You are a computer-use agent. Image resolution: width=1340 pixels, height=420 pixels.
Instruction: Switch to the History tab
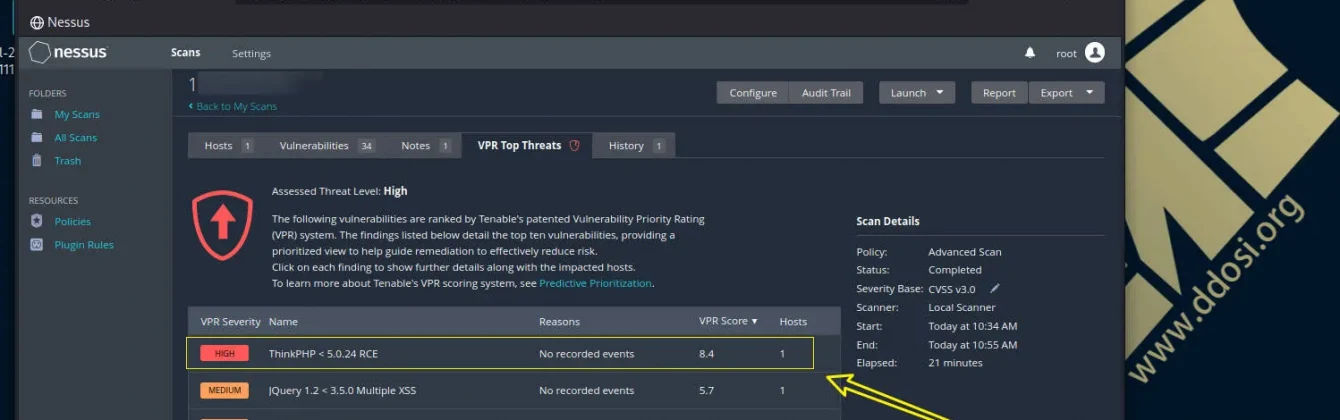(635, 145)
